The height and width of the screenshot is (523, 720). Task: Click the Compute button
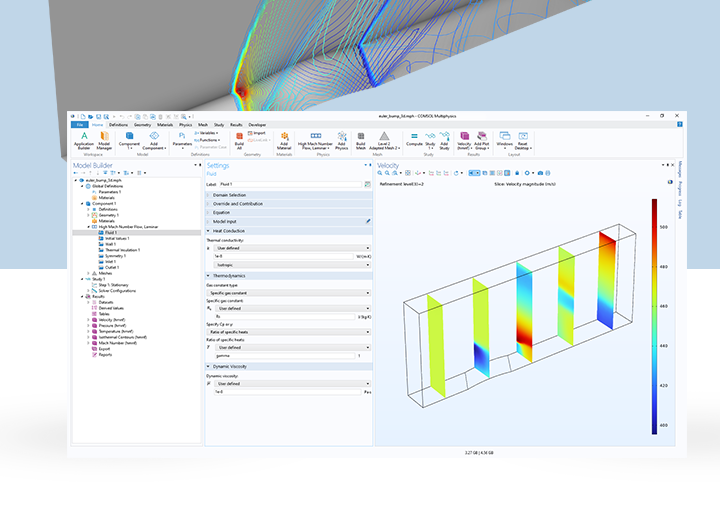tap(414, 140)
